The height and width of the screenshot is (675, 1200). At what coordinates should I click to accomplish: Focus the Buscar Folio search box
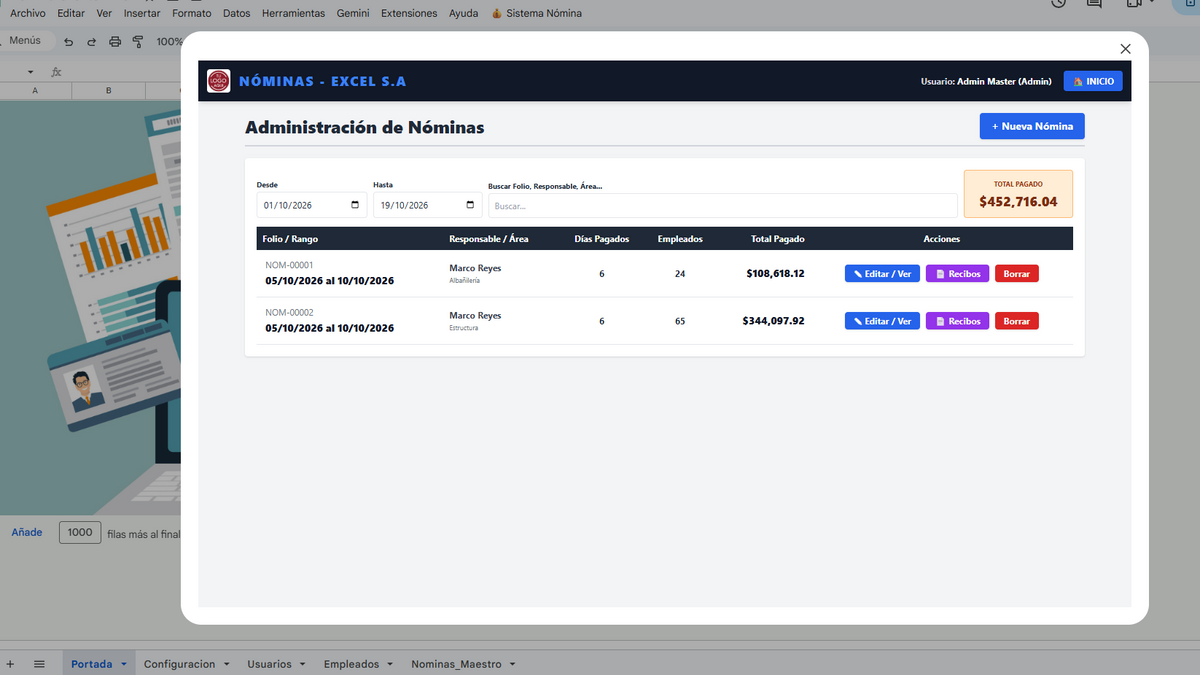pos(722,205)
